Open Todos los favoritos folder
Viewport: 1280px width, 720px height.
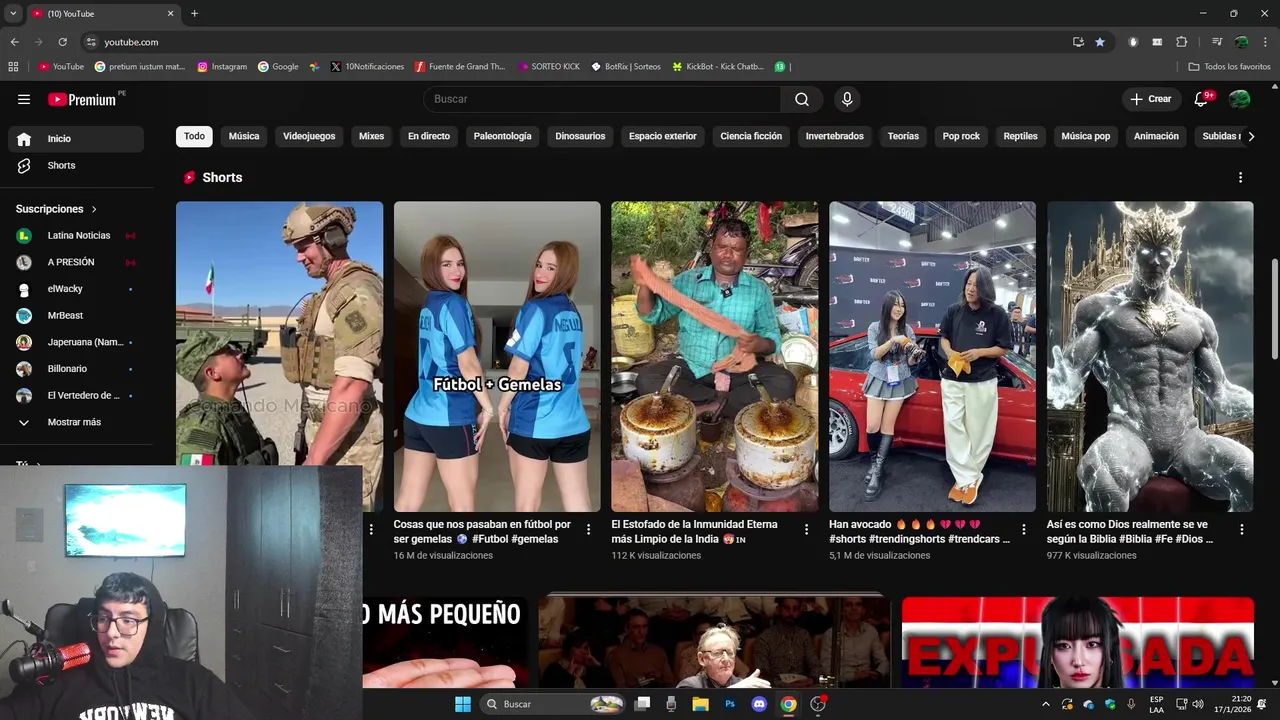1229,67
